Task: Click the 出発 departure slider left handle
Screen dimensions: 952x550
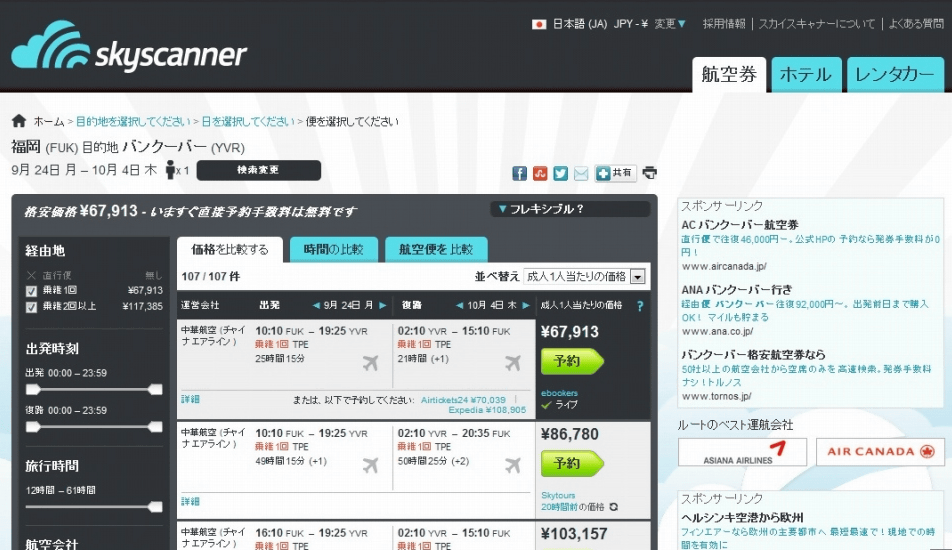Action: point(33,390)
